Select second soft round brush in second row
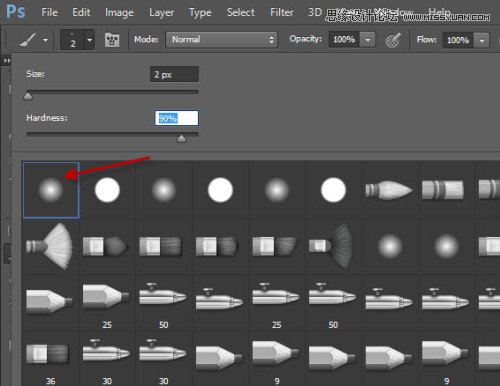 [446, 246]
